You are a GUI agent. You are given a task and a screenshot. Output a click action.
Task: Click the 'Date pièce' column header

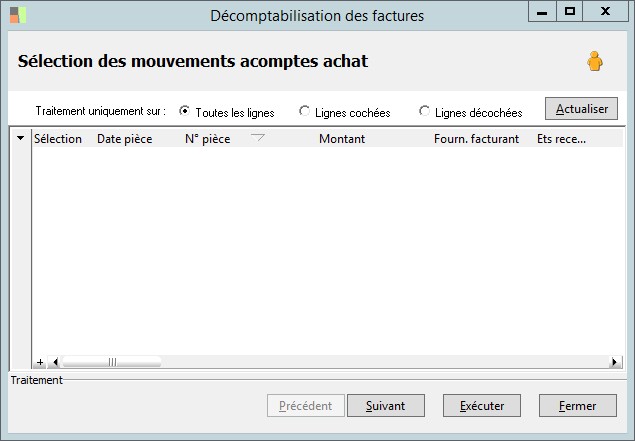click(124, 139)
